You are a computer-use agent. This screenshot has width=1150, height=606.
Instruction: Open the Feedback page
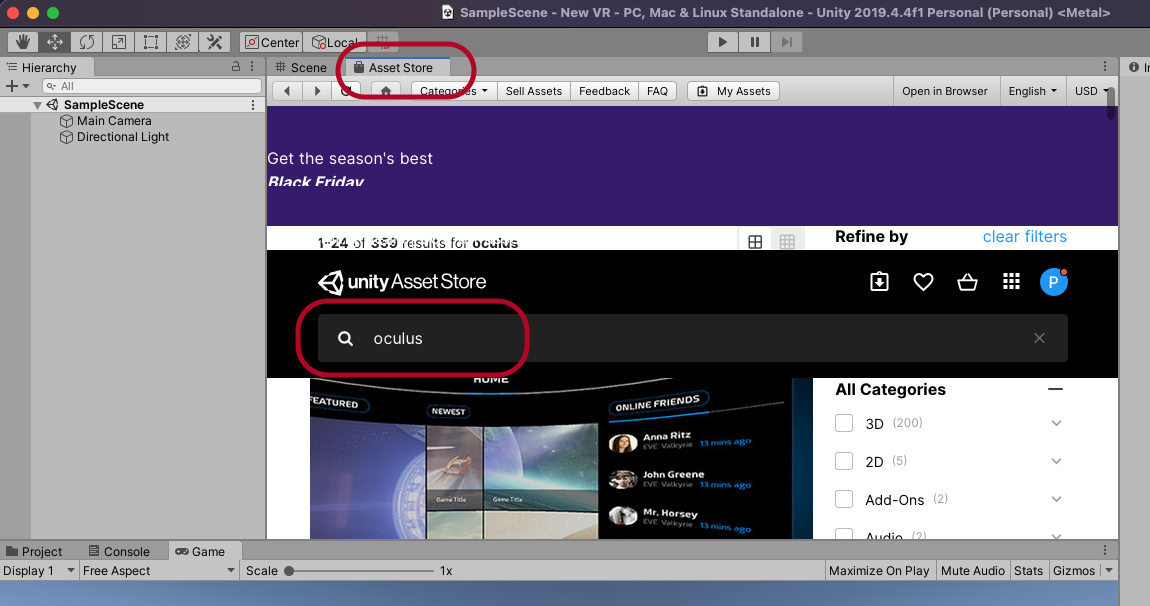point(604,91)
